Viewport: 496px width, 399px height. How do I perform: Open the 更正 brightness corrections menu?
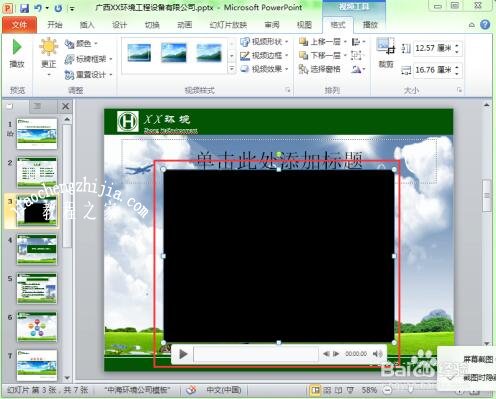pyautogui.click(x=48, y=57)
